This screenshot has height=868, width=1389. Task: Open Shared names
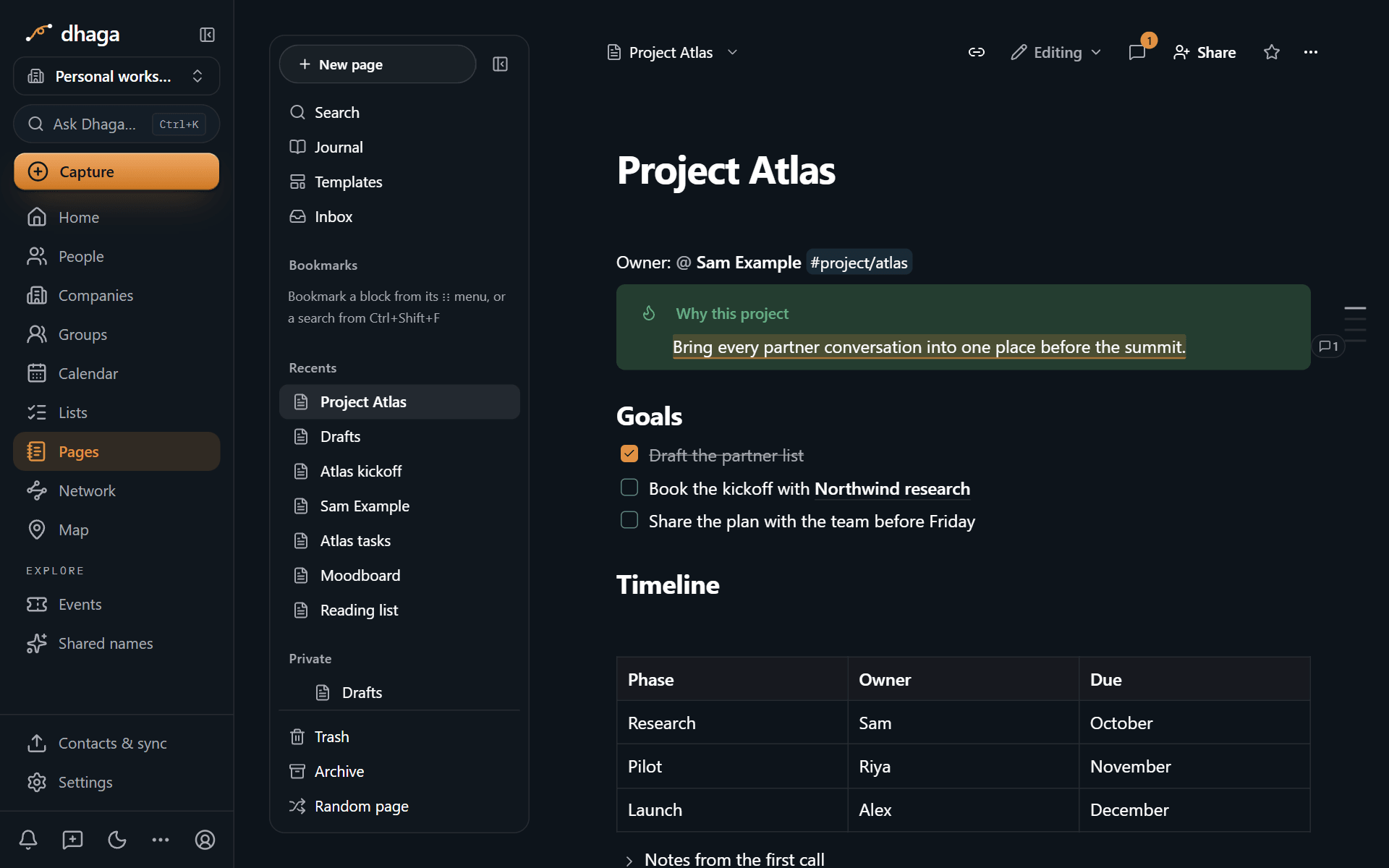pyautogui.click(x=116, y=643)
